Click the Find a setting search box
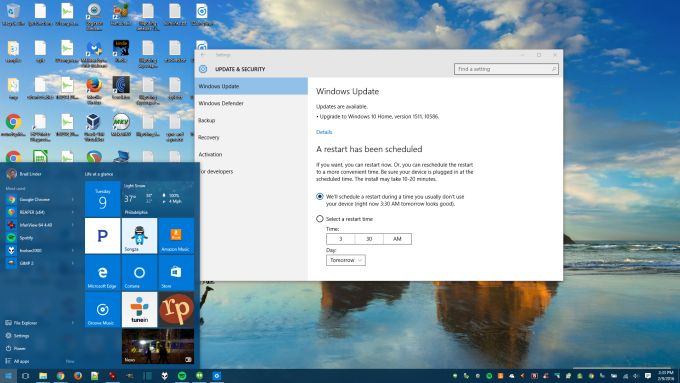This screenshot has height=383, width=680. tap(506, 69)
